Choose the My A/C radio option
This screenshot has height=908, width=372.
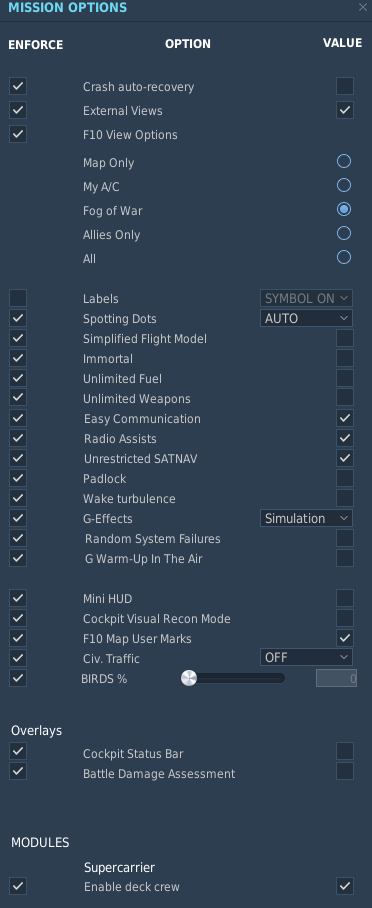click(x=344, y=185)
